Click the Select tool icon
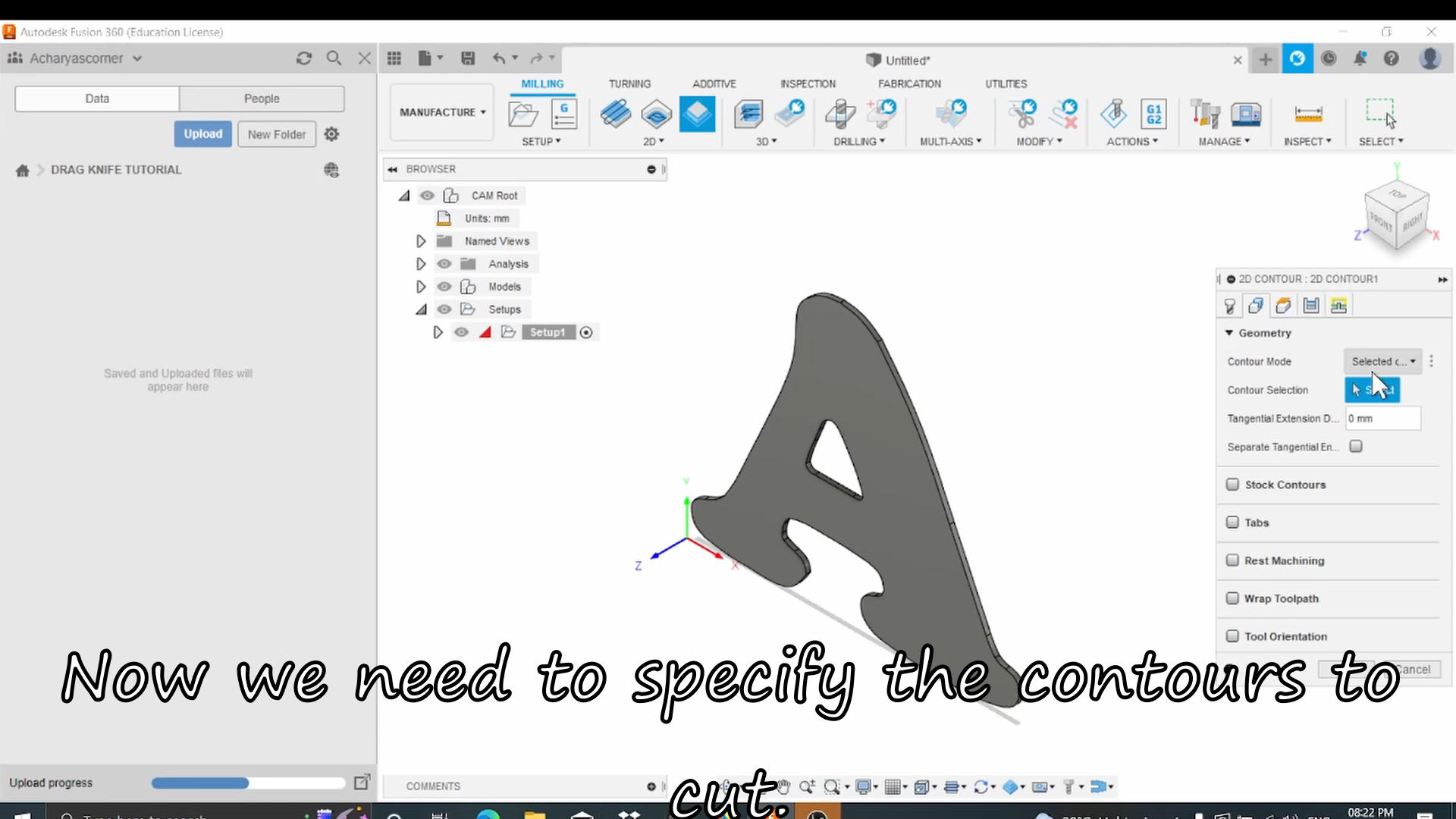 pos(1381,113)
